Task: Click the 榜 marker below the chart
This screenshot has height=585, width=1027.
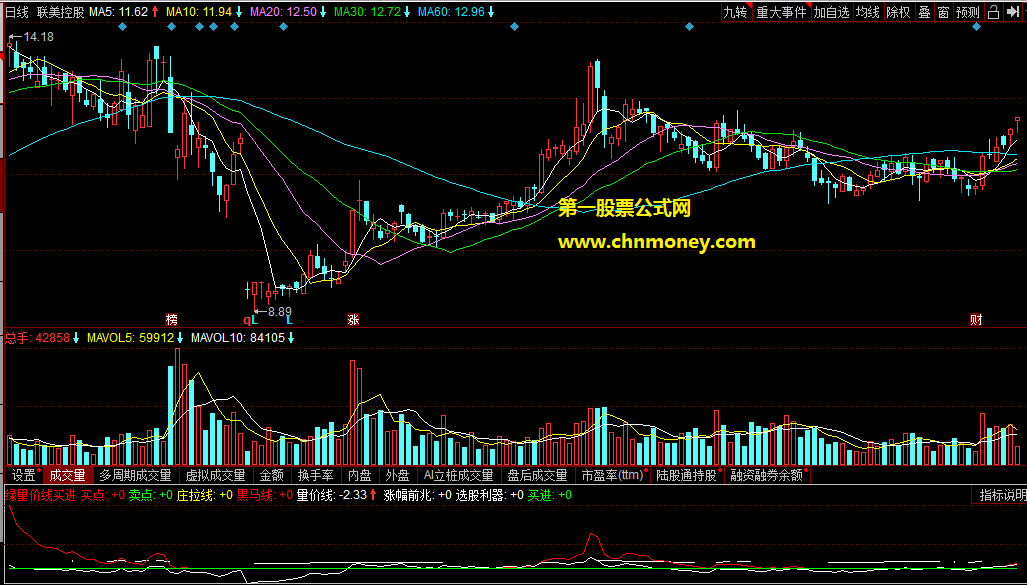Action: pos(171,320)
